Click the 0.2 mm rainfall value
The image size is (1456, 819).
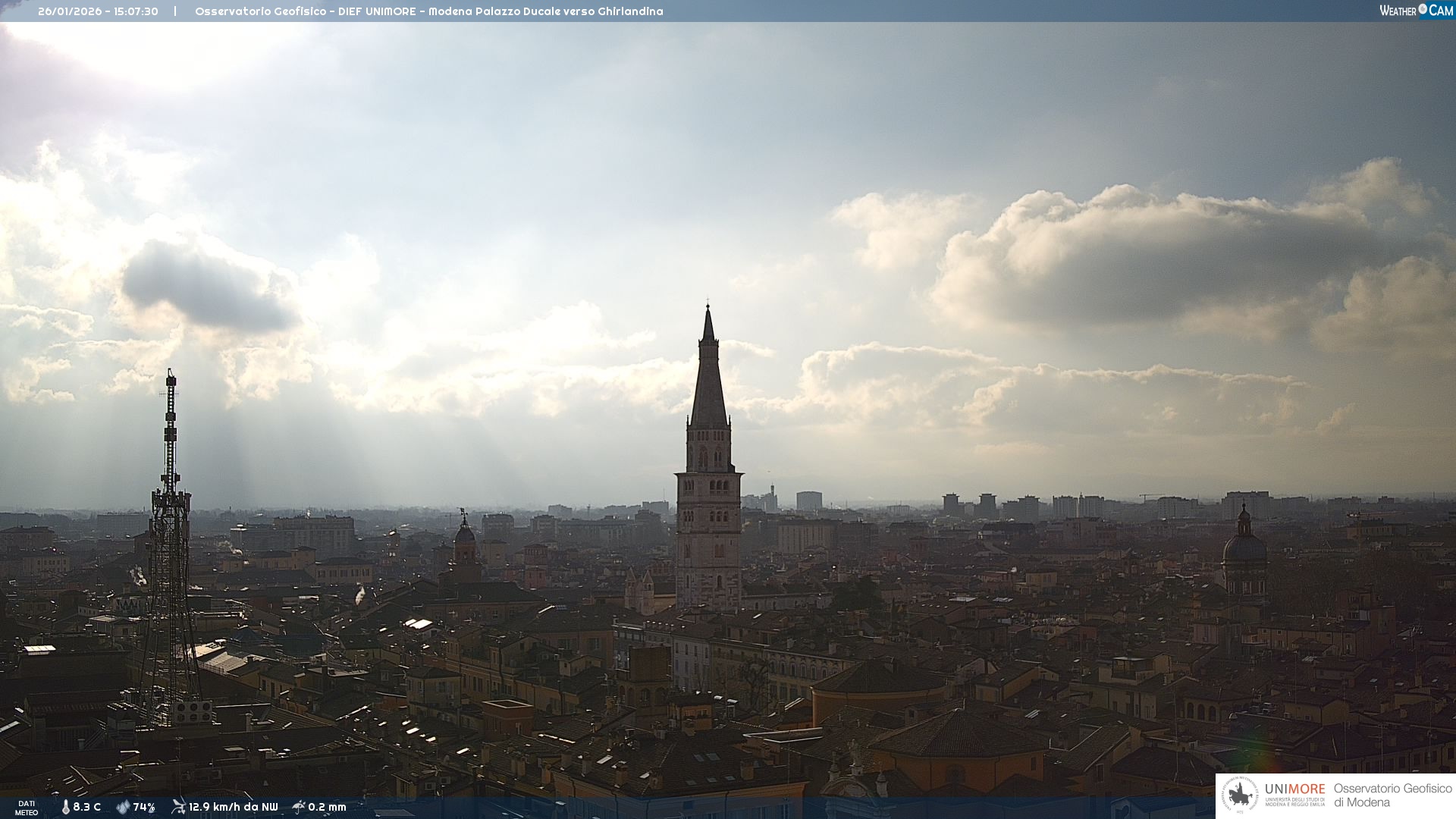point(327,807)
